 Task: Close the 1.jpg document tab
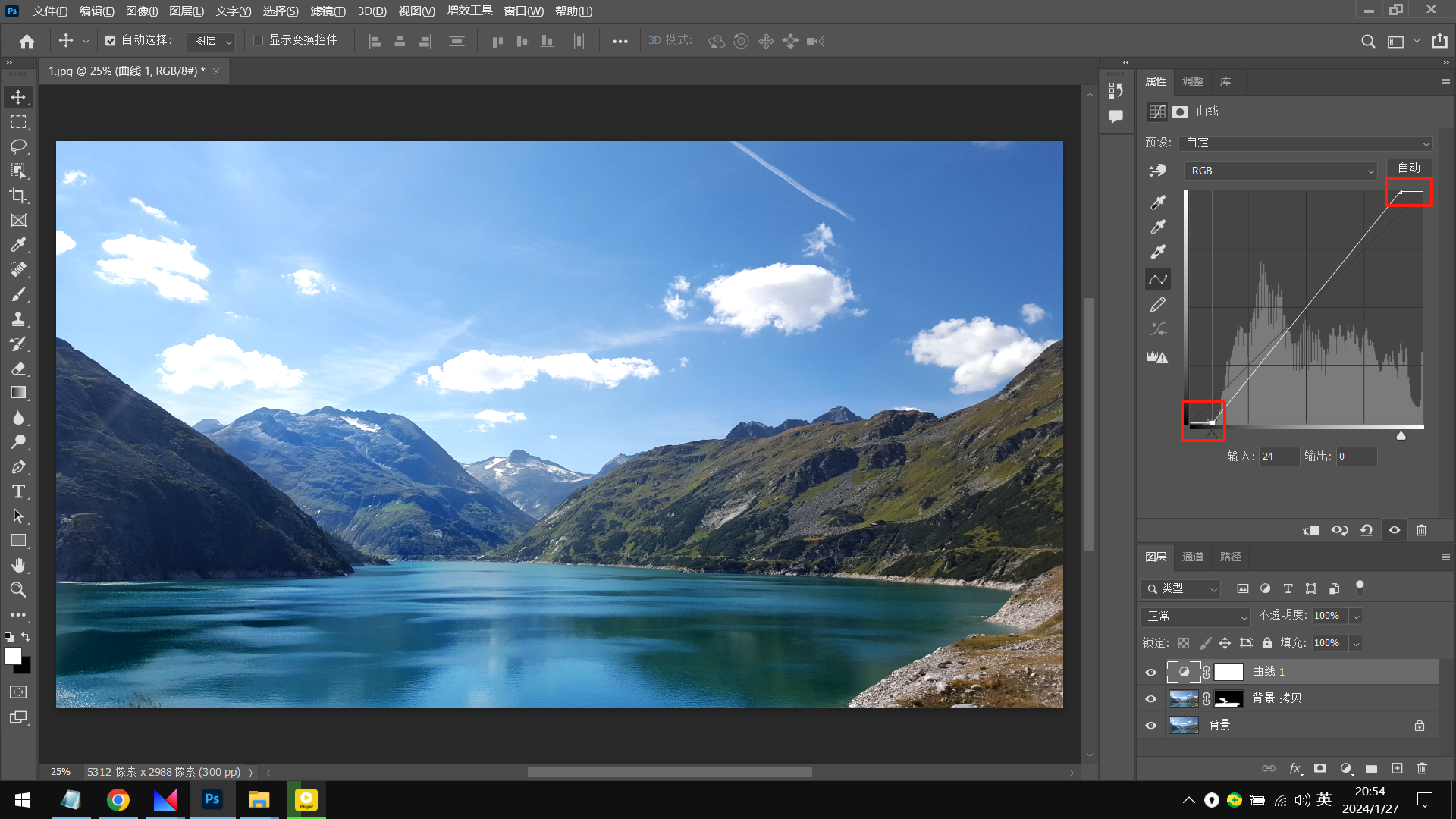tap(216, 71)
